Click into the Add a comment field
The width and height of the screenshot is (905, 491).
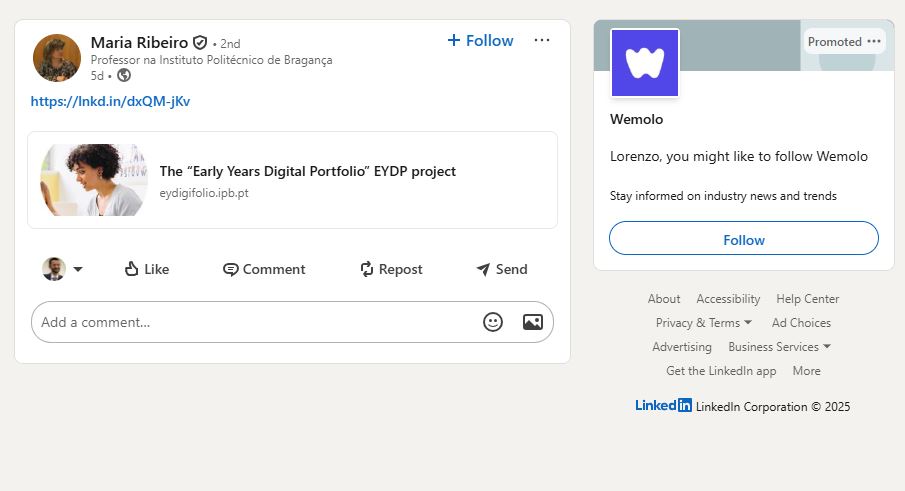tap(250, 322)
